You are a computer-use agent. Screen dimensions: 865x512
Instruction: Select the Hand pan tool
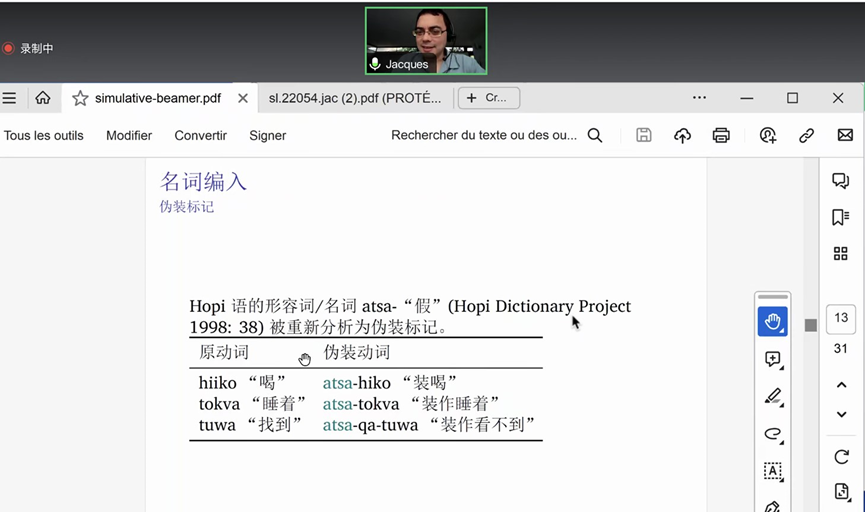click(x=772, y=322)
